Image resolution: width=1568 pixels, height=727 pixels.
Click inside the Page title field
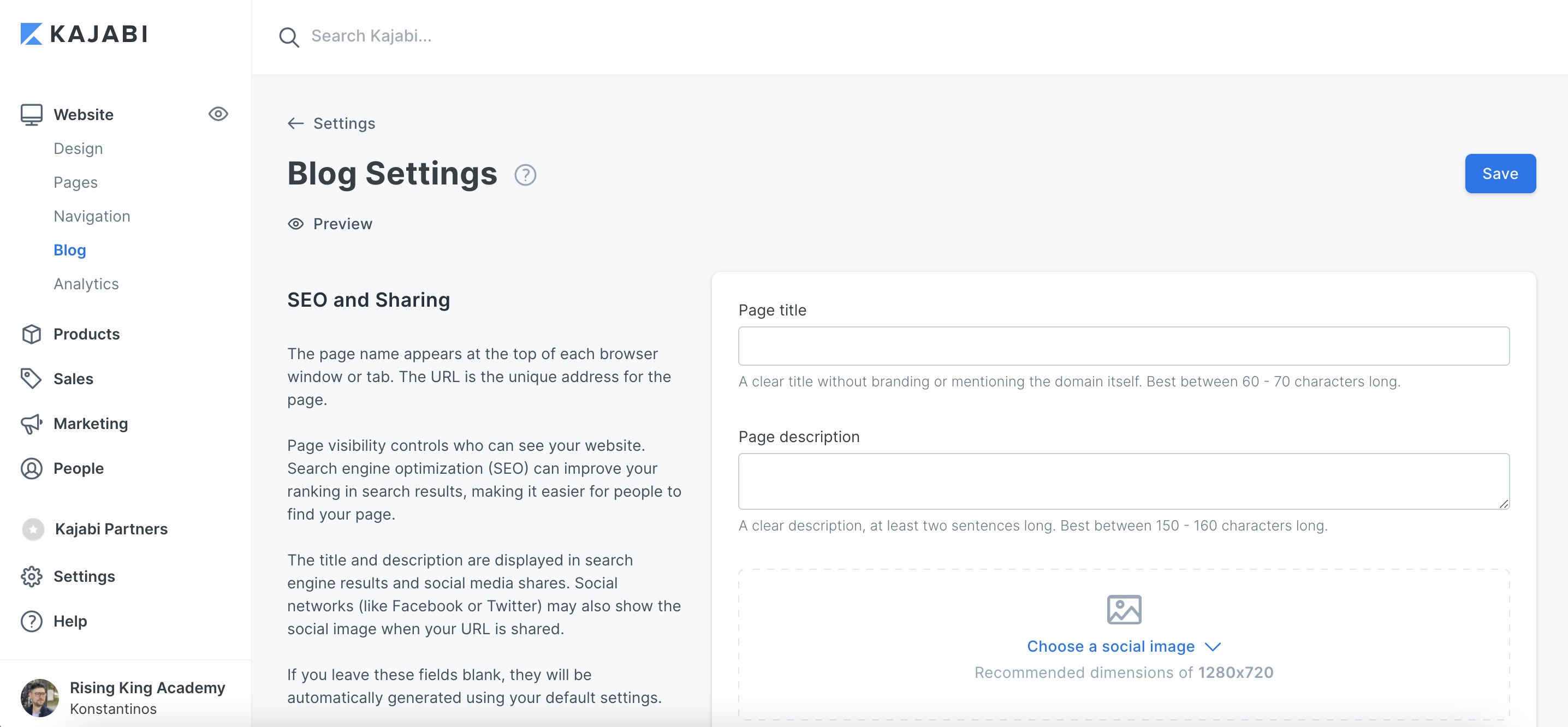1123,345
